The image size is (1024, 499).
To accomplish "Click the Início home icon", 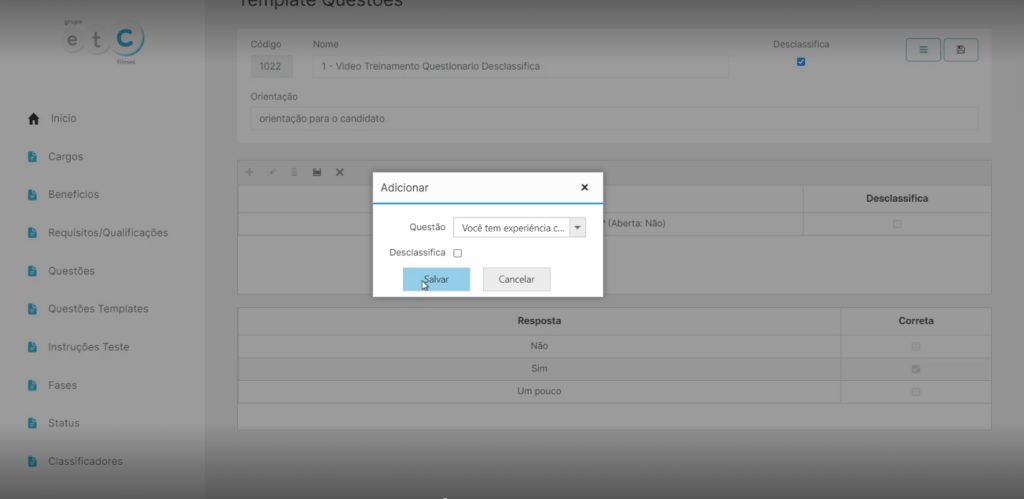I will [x=33, y=119].
